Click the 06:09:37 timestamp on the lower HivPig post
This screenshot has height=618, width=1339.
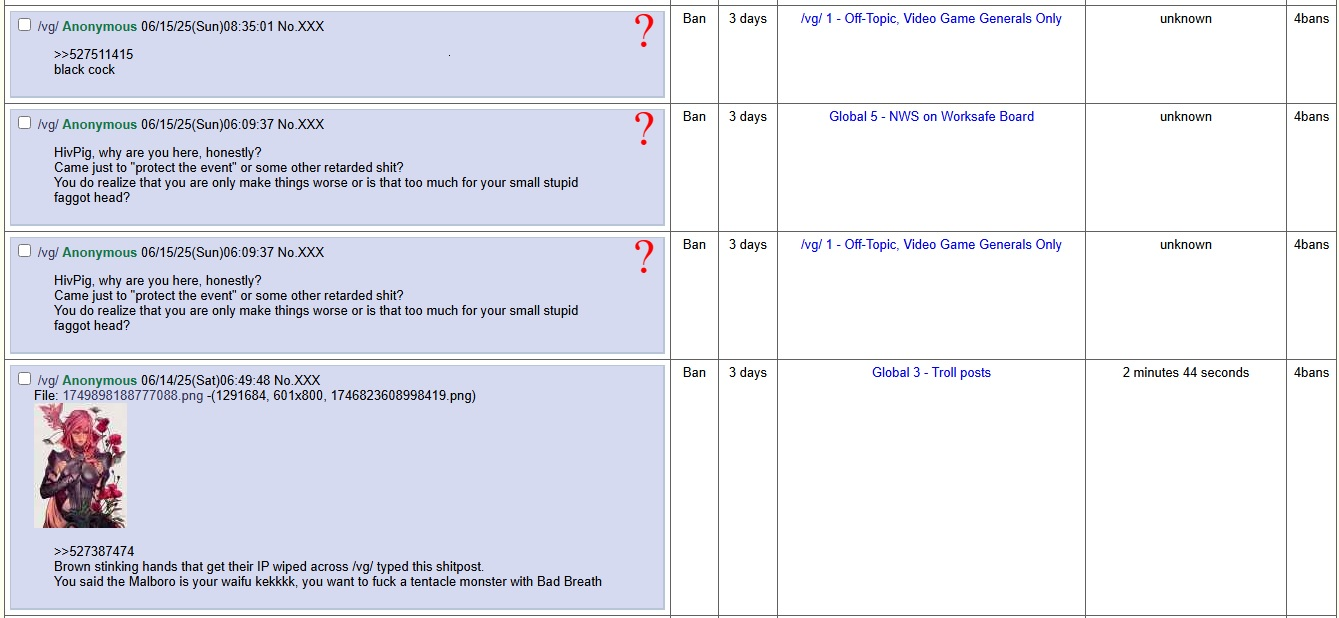207,253
